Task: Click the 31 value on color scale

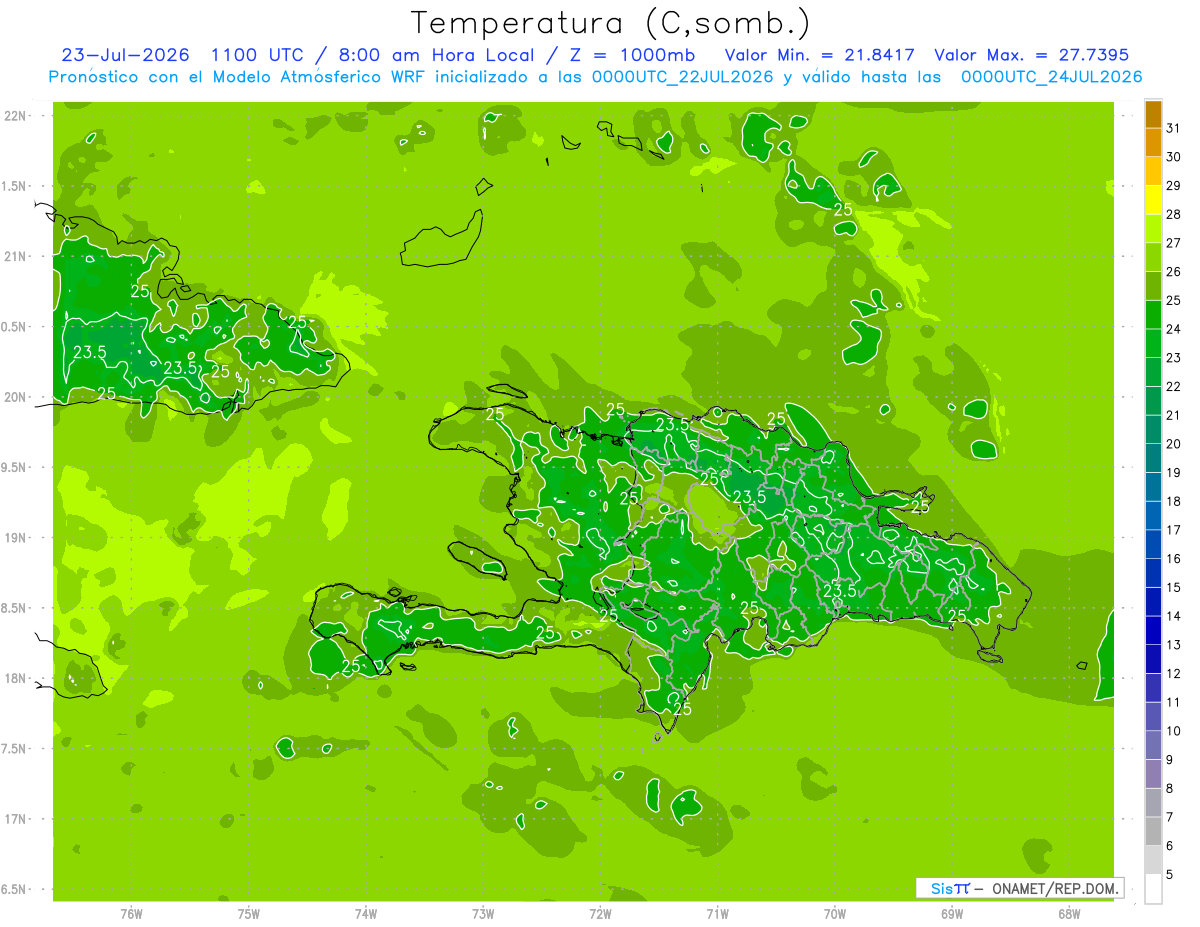Action: point(1174,128)
